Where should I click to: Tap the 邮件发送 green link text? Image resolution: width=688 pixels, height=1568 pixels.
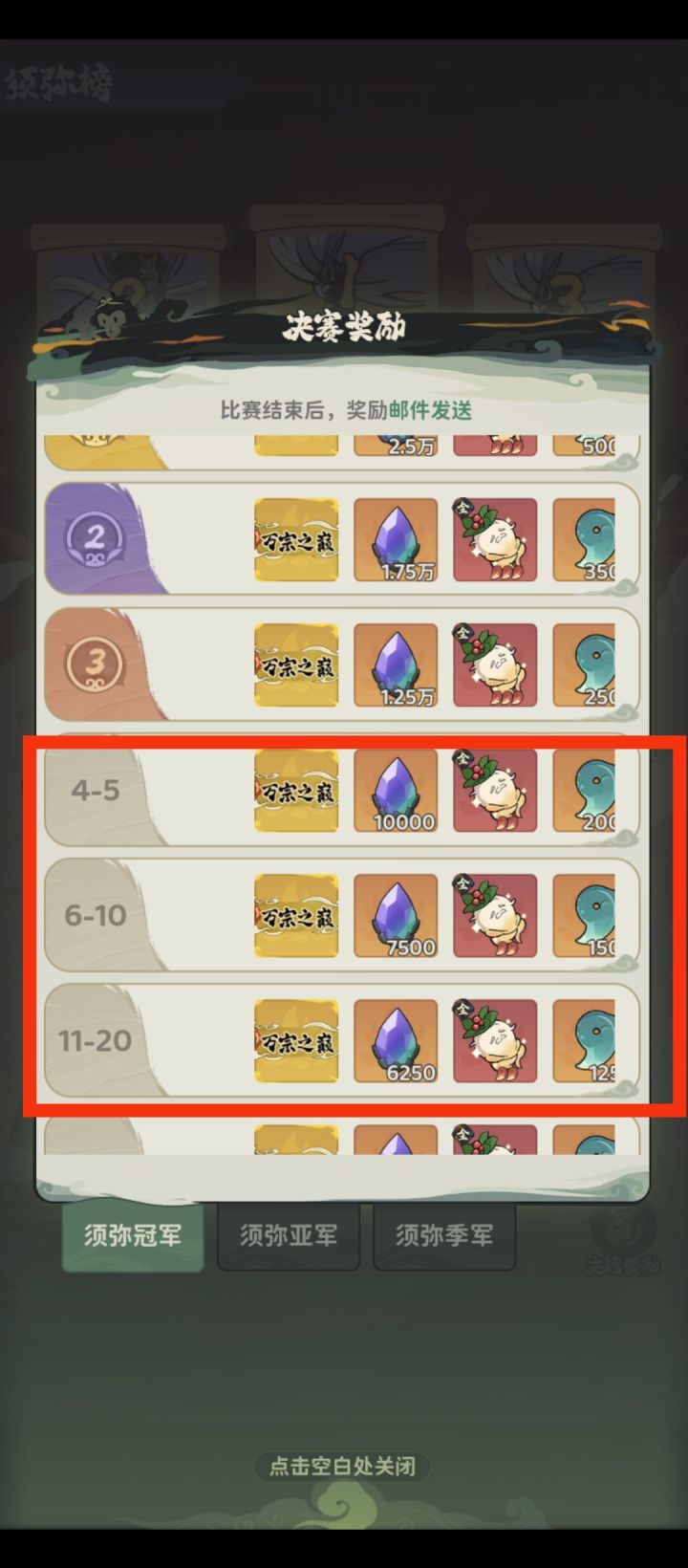tap(430, 410)
